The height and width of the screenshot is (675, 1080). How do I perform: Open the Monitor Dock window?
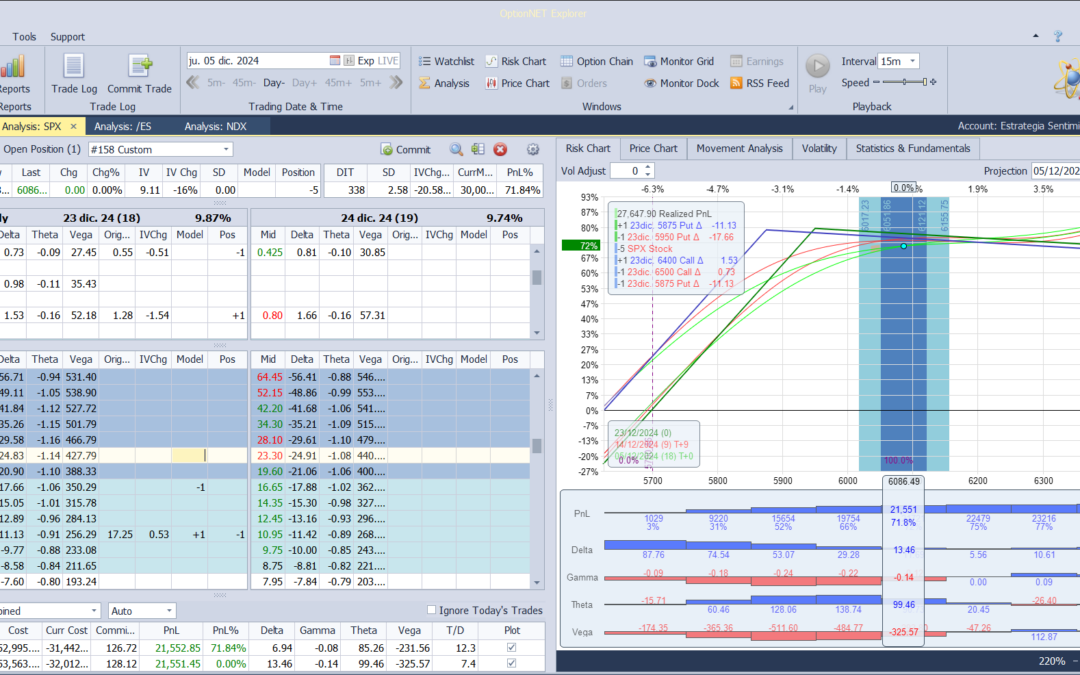[x=681, y=83]
